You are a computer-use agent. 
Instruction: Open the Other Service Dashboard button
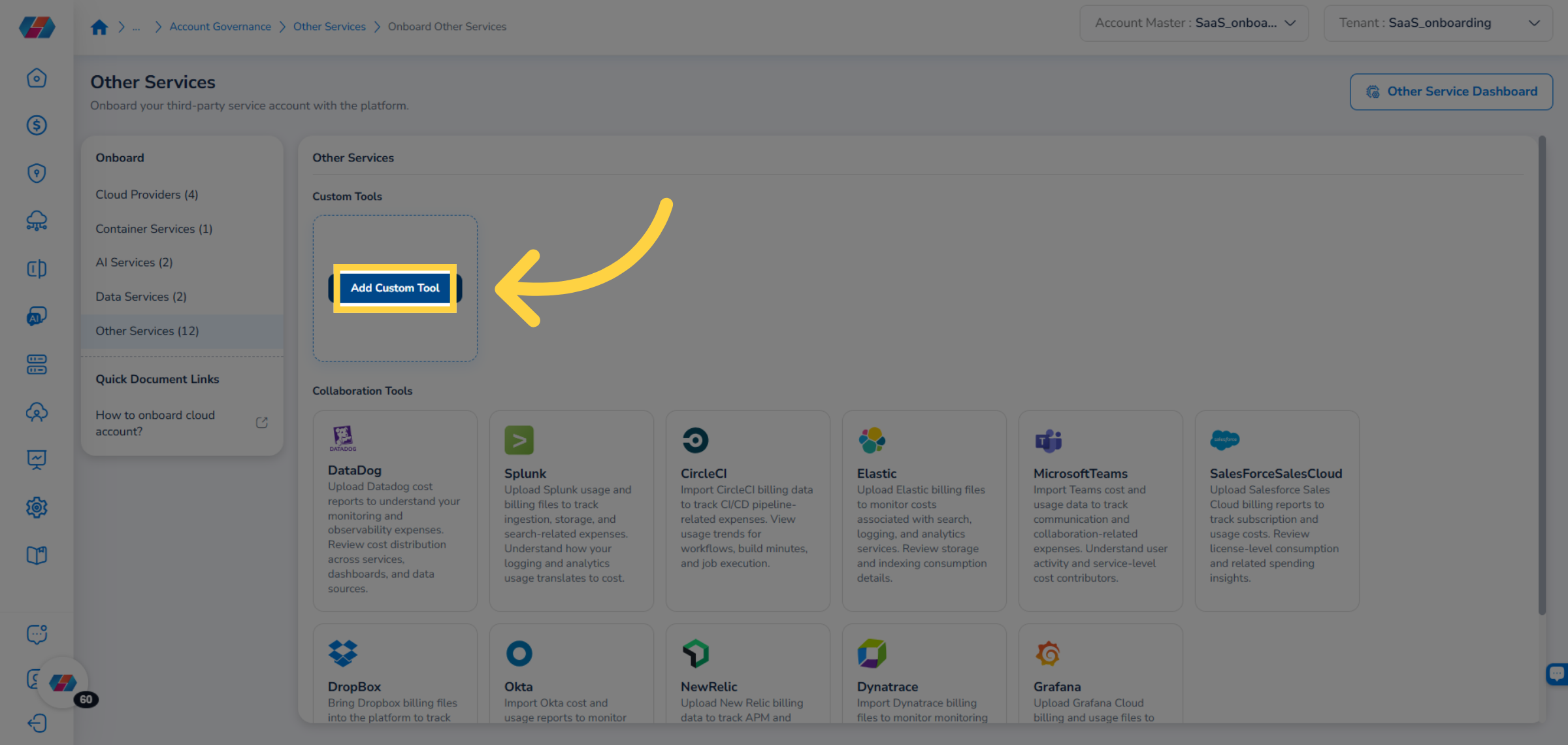tap(1450, 91)
